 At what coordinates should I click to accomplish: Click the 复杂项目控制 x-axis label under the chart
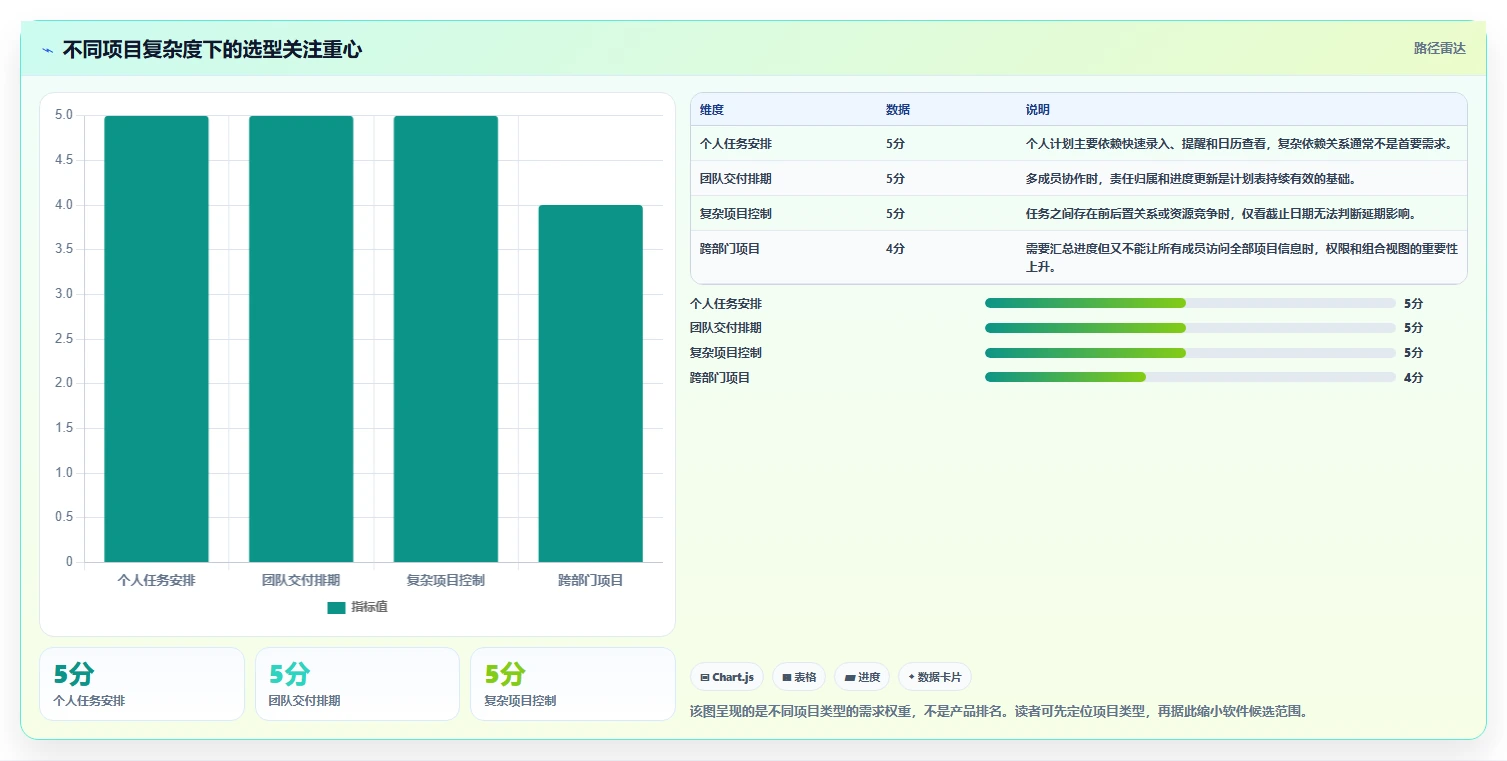(446, 580)
